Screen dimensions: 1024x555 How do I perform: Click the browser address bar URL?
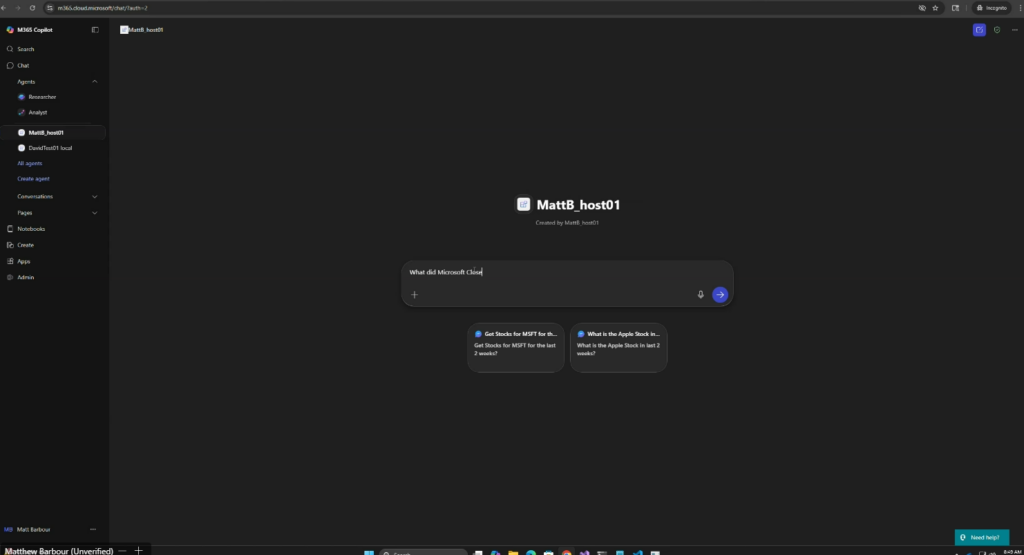103,8
